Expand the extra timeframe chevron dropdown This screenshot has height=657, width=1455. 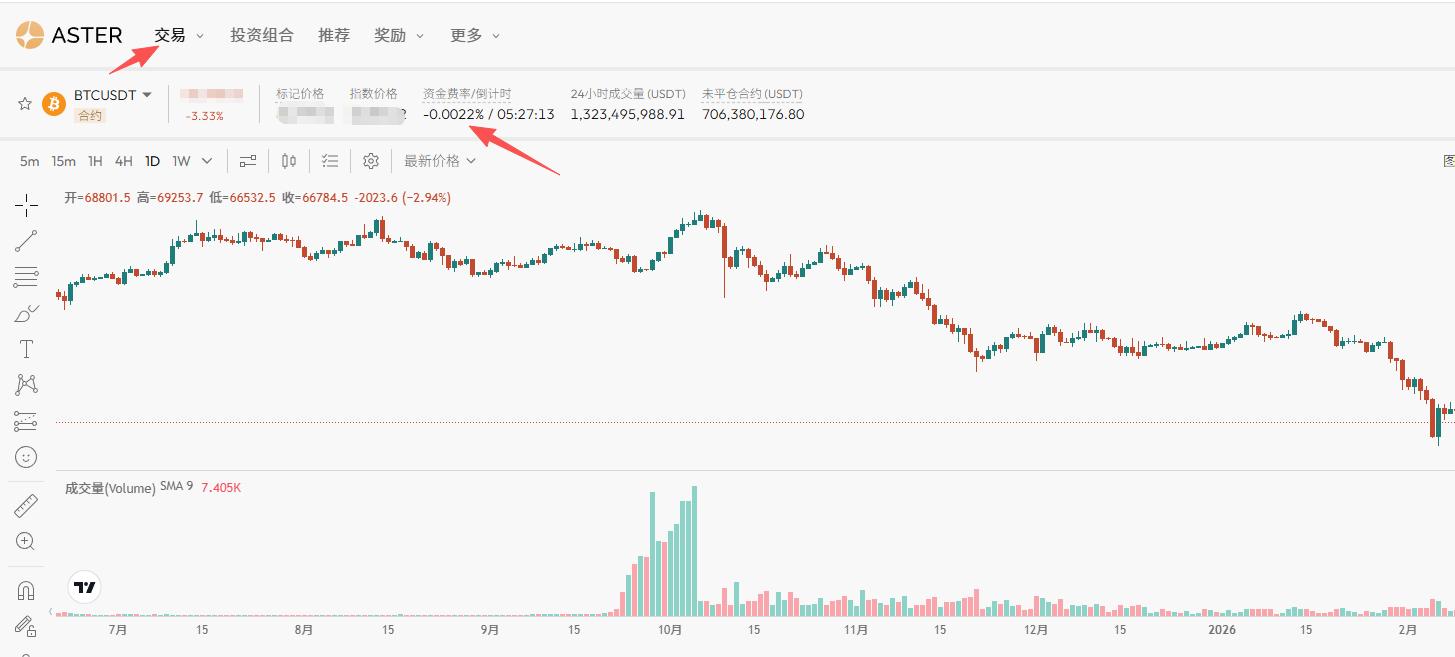207,160
